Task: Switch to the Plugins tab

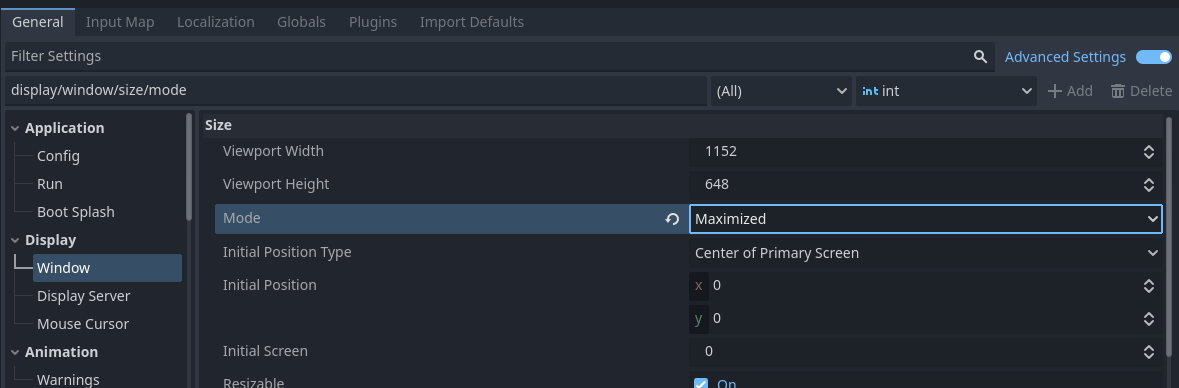Action: point(373,22)
